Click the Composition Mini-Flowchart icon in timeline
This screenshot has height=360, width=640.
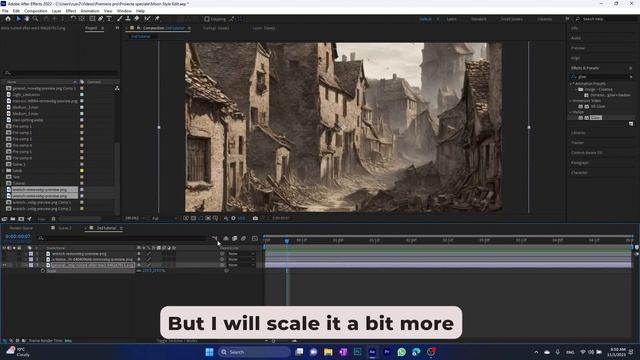click(215, 238)
